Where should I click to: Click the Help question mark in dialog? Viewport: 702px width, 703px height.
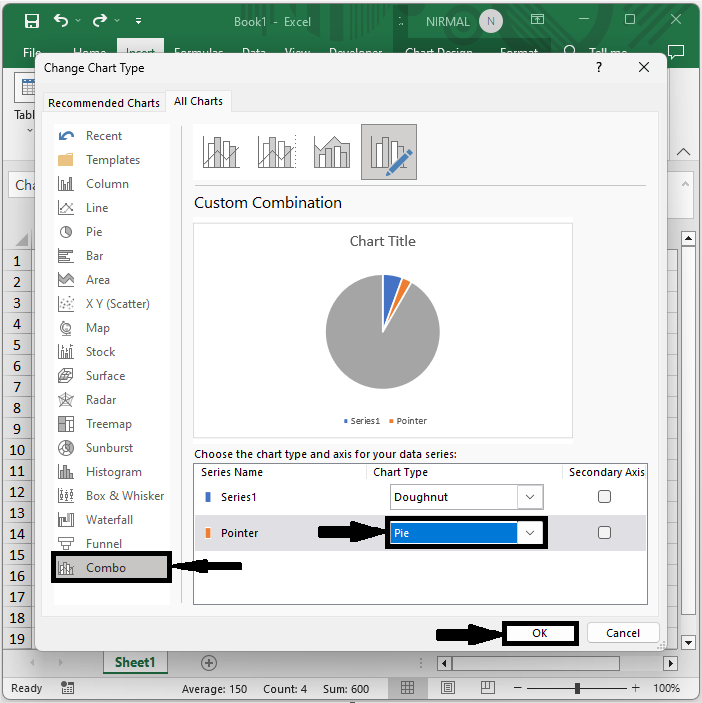point(599,67)
